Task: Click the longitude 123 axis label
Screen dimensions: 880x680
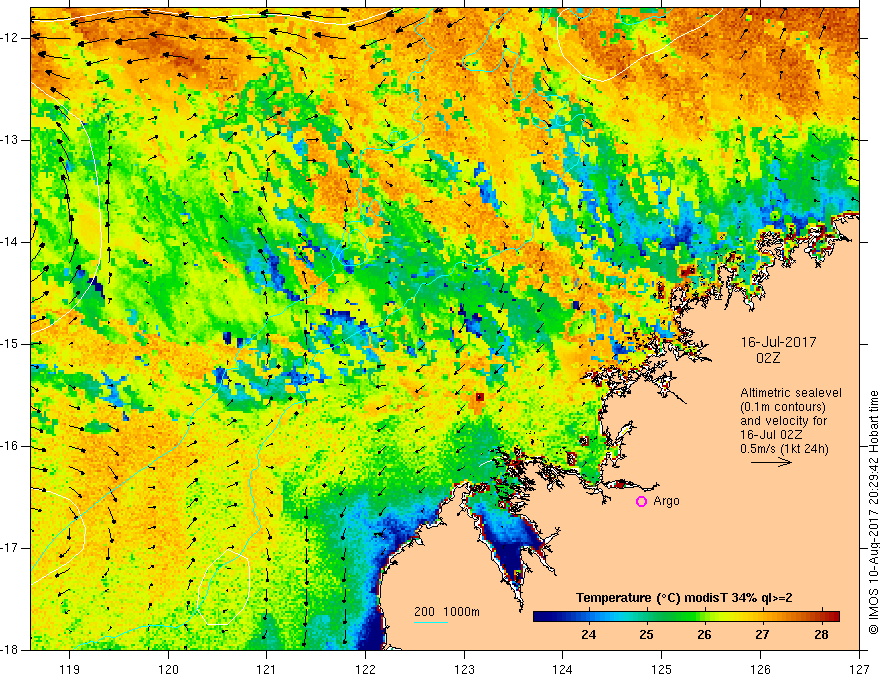Action: [x=464, y=669]
